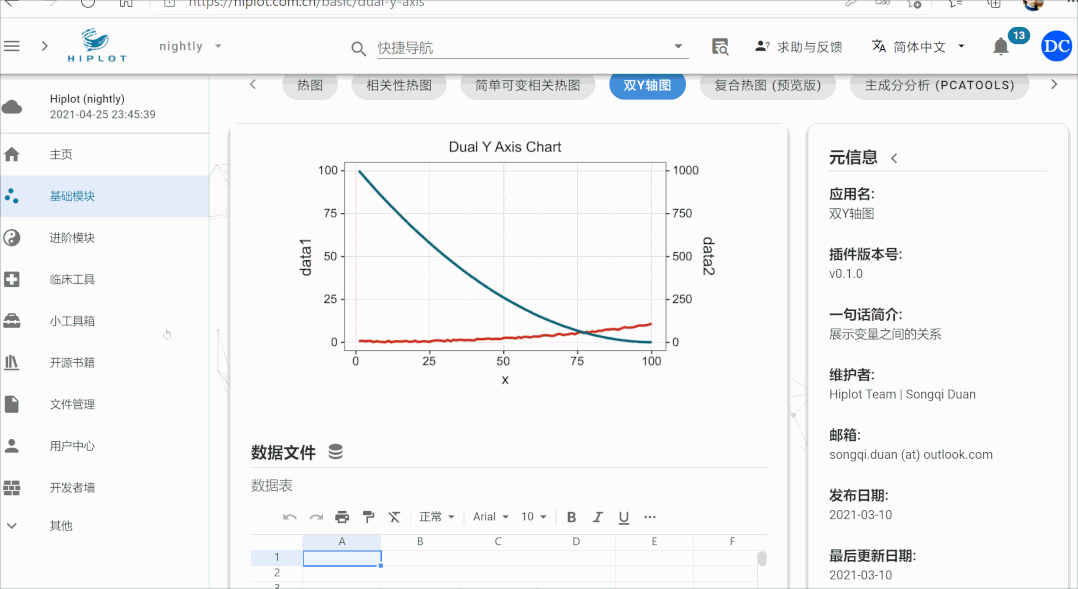1078x589 pixels.
Task: Click the medical cross icon beside 临床工具
Action: click(12, 279)
